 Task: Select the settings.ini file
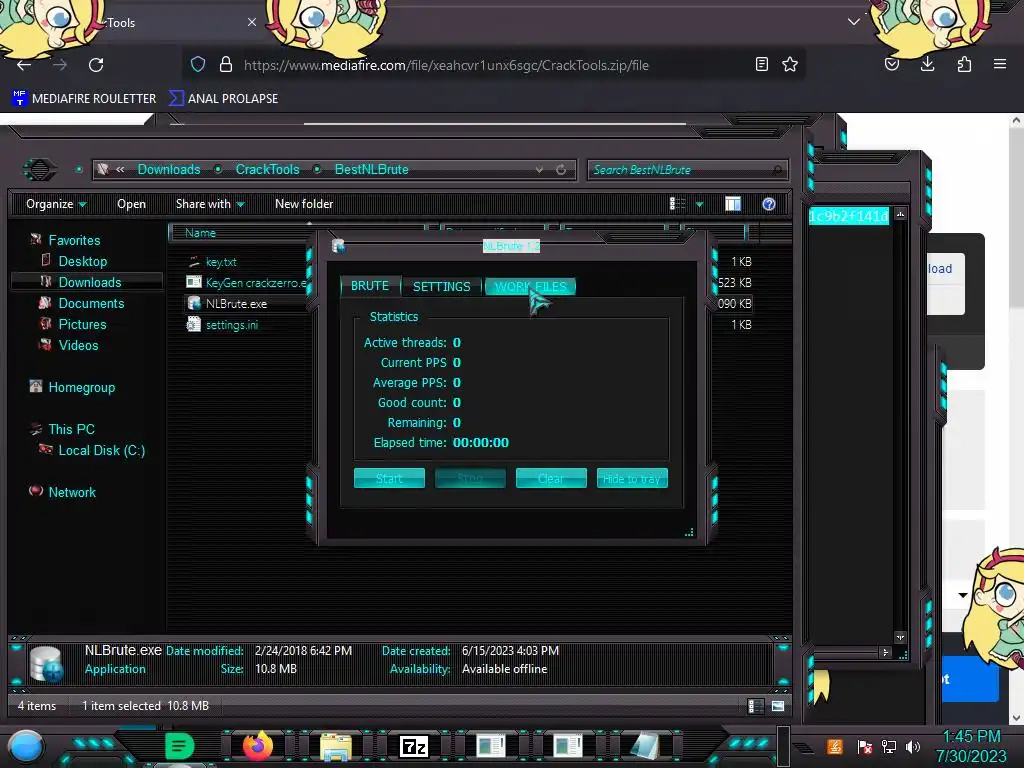pyautogui.click(x=232, y=325)
